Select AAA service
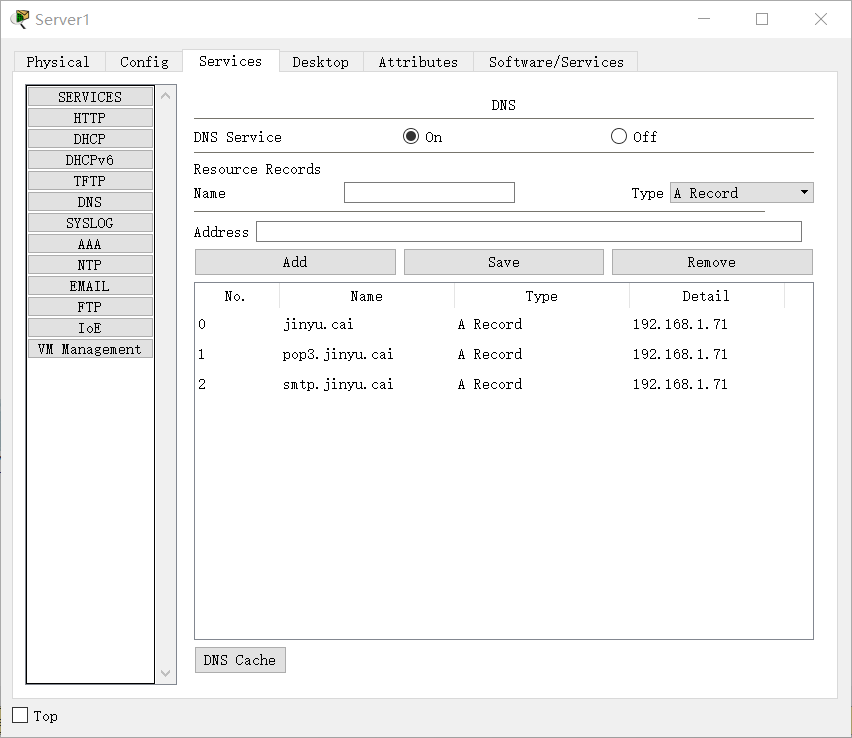Viewport: 852px width, 738px height. 90,244
